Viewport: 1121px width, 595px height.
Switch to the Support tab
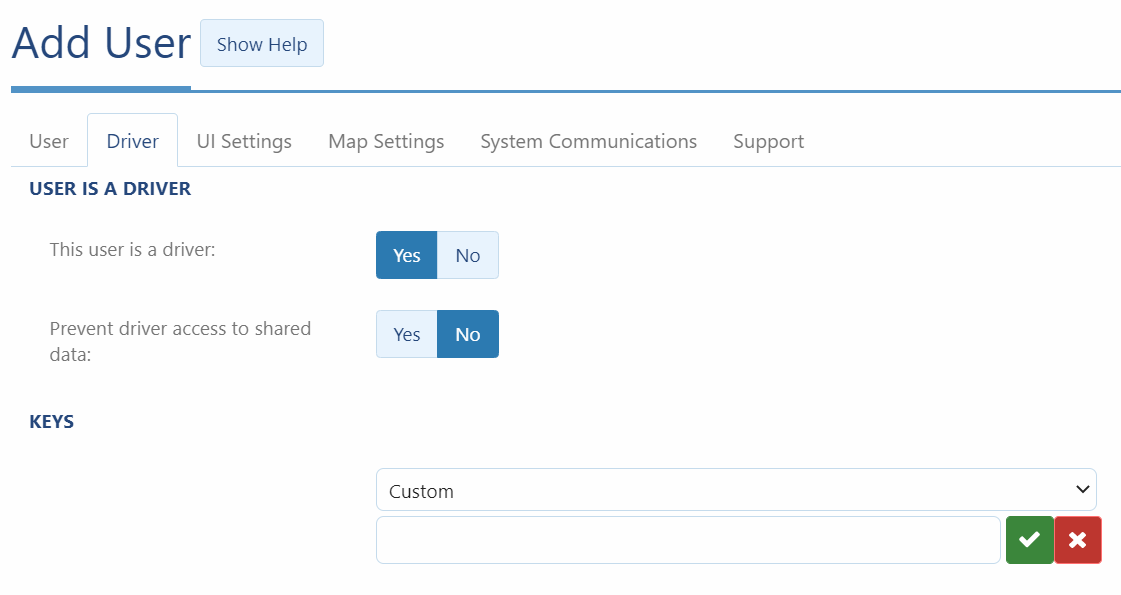(x=768, y=141)
